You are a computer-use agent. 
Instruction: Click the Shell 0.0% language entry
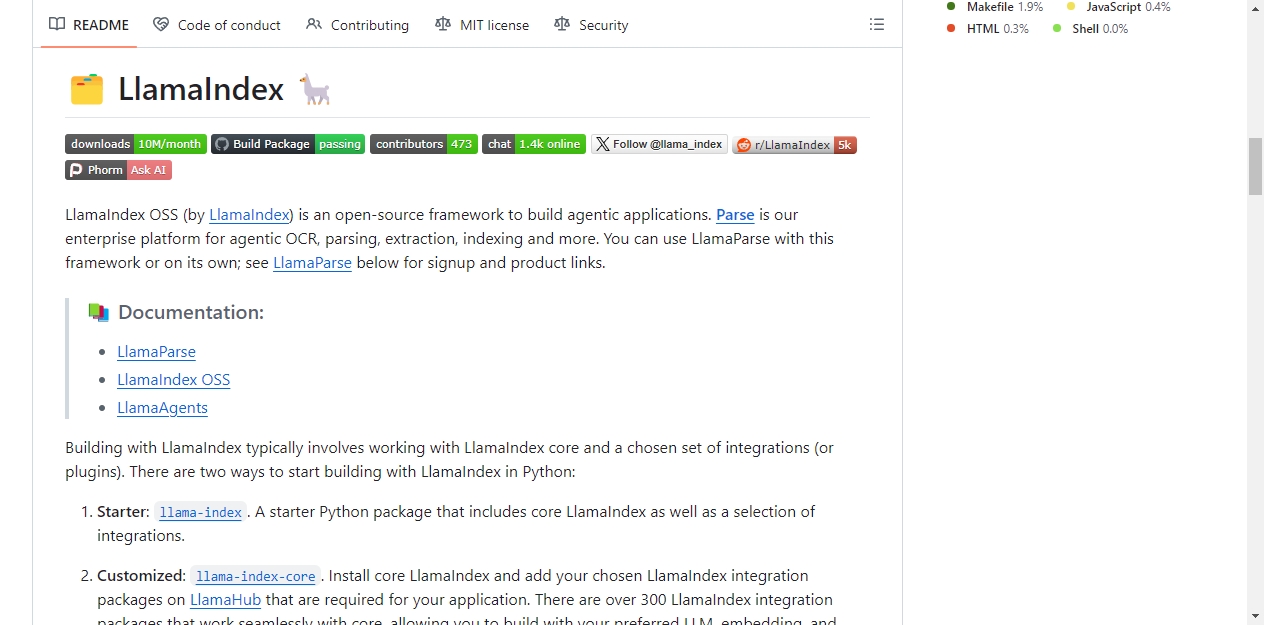point(1090,29)
